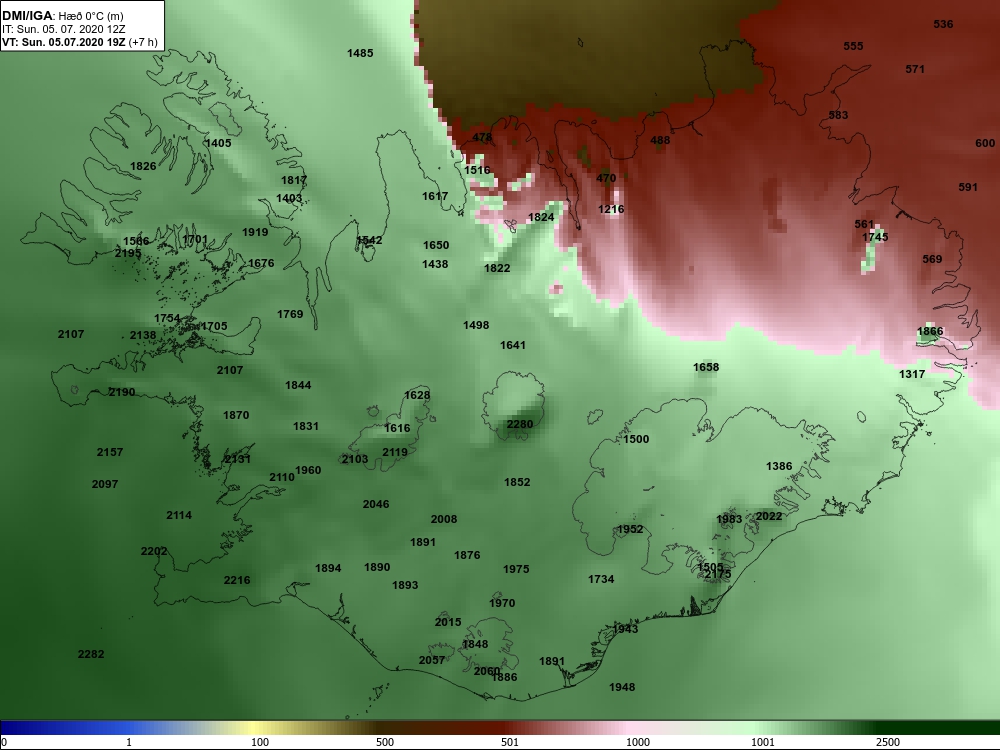
Task: Click the 1822 value
Action: [x=497, y=268]
